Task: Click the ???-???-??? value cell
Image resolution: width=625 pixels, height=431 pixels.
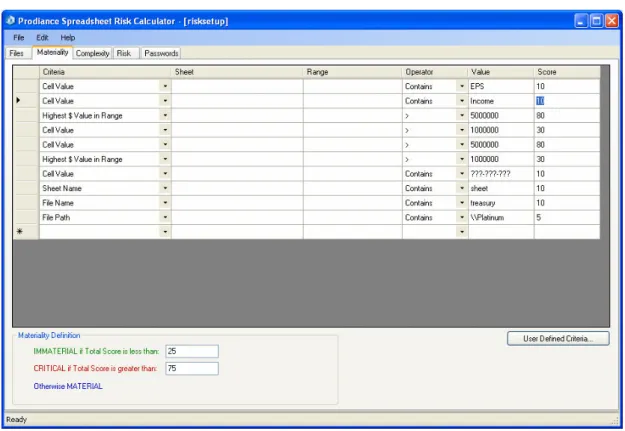Action: 501,173
